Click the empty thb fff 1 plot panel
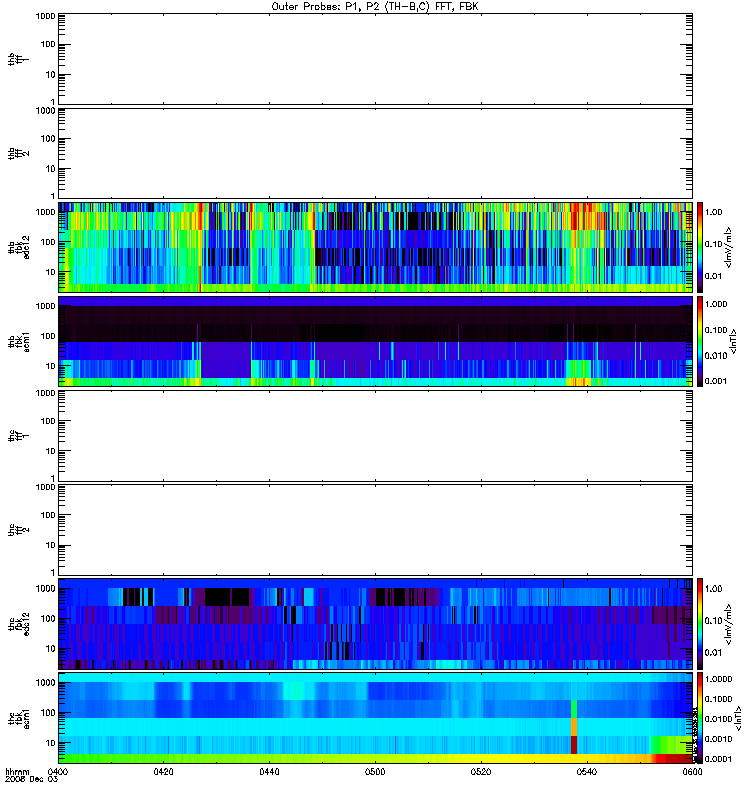This screenshot has width=750, height=800. pyautogui.click(x=375, y=59)
